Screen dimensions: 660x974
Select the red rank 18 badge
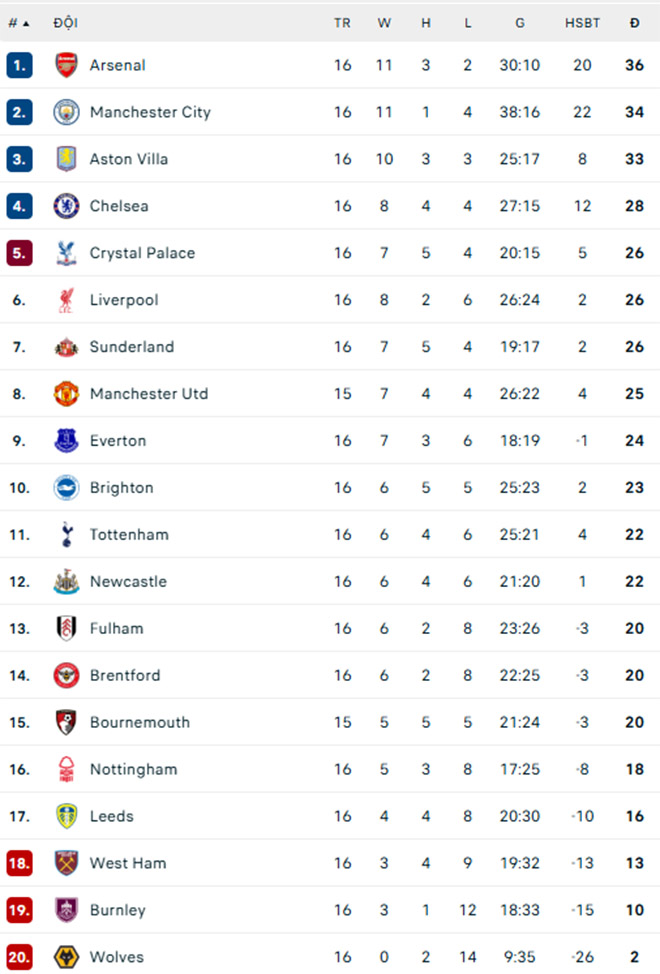click(x=19, y=863)
